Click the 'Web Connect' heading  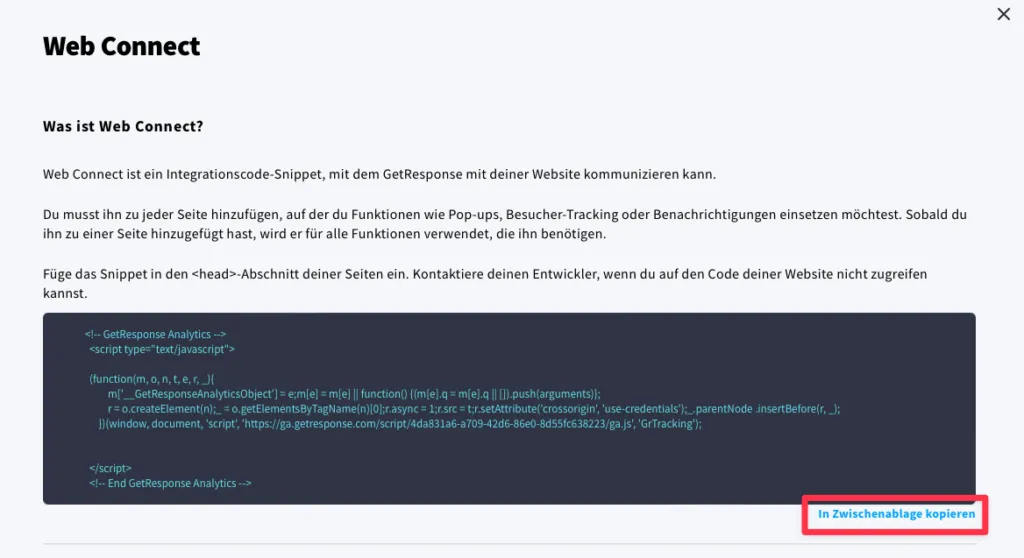121,46
